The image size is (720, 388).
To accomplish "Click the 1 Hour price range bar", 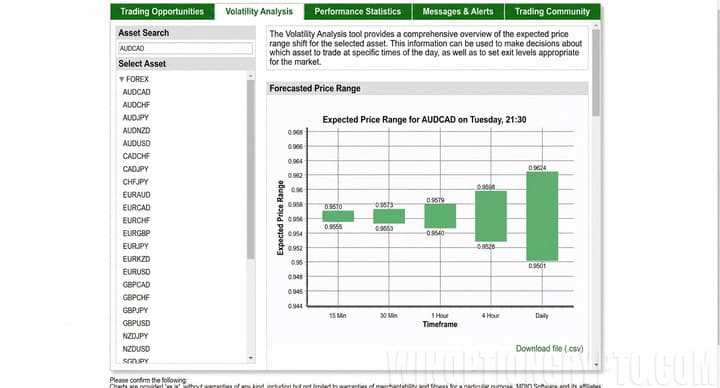I will click(x=440, y=216).
